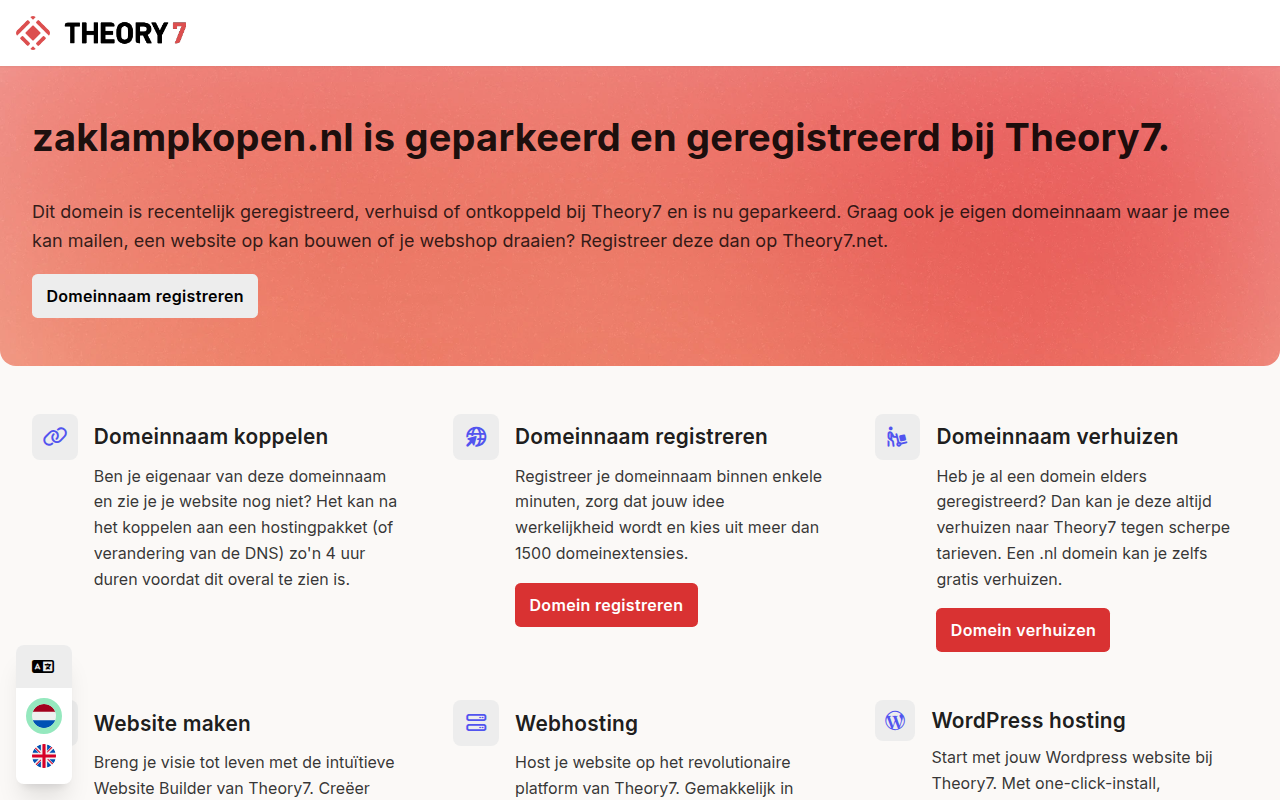Click the paragraph starting 'Dit domein is recentelijk'
Viewport: 1280px width, 800px height.
[631, 226]
